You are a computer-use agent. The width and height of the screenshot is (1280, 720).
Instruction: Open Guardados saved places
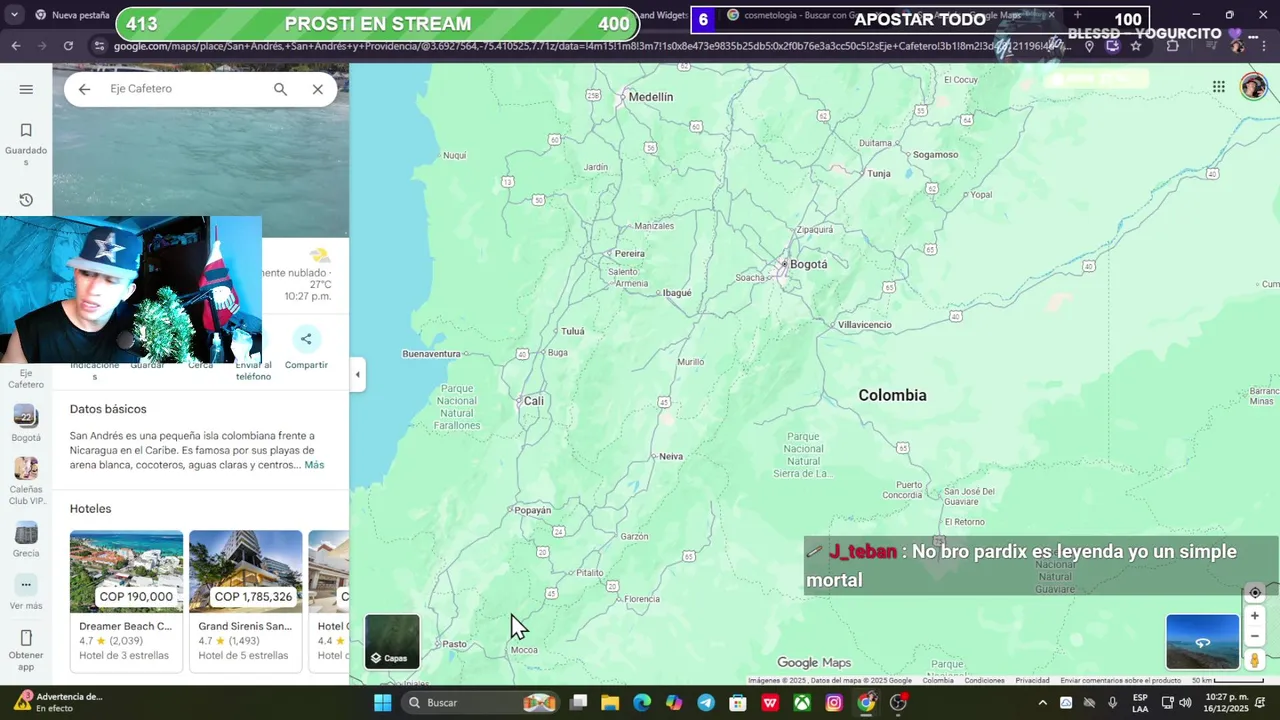point(26,144)
